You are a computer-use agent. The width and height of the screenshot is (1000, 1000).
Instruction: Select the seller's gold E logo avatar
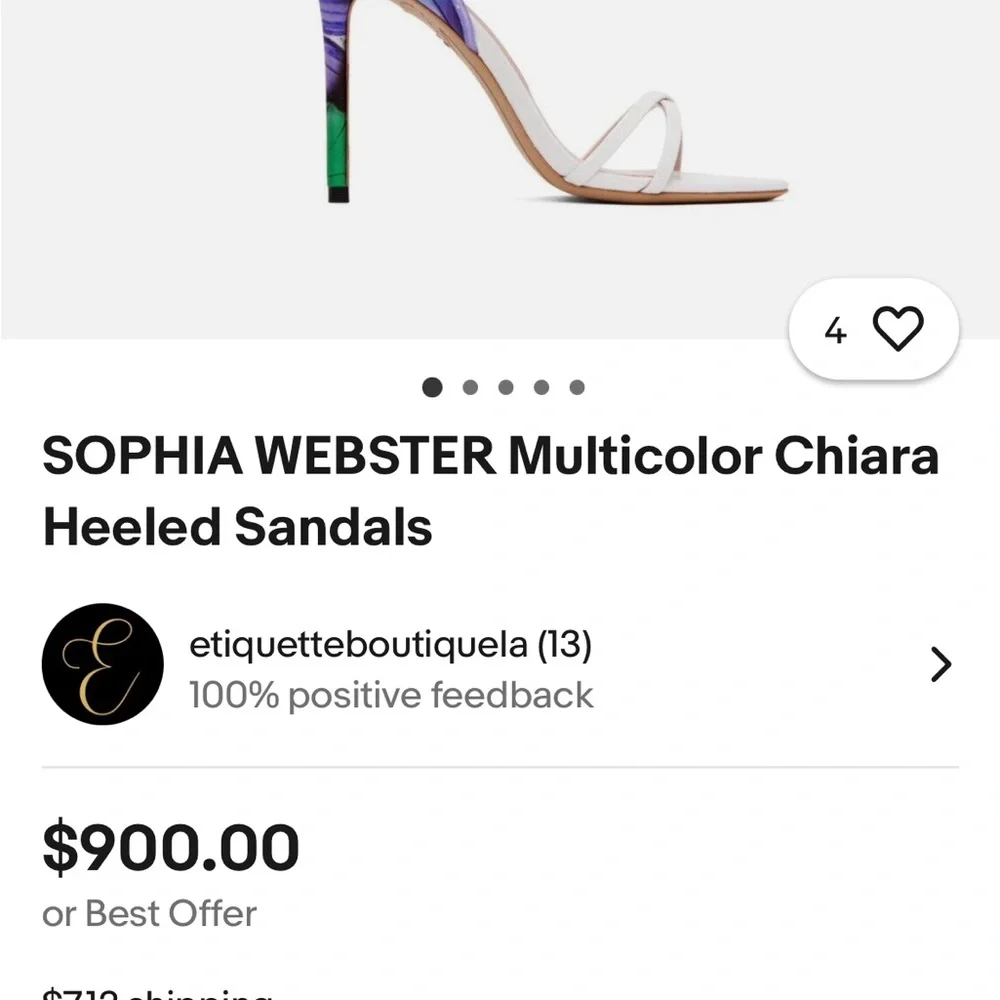pos(101,664)
